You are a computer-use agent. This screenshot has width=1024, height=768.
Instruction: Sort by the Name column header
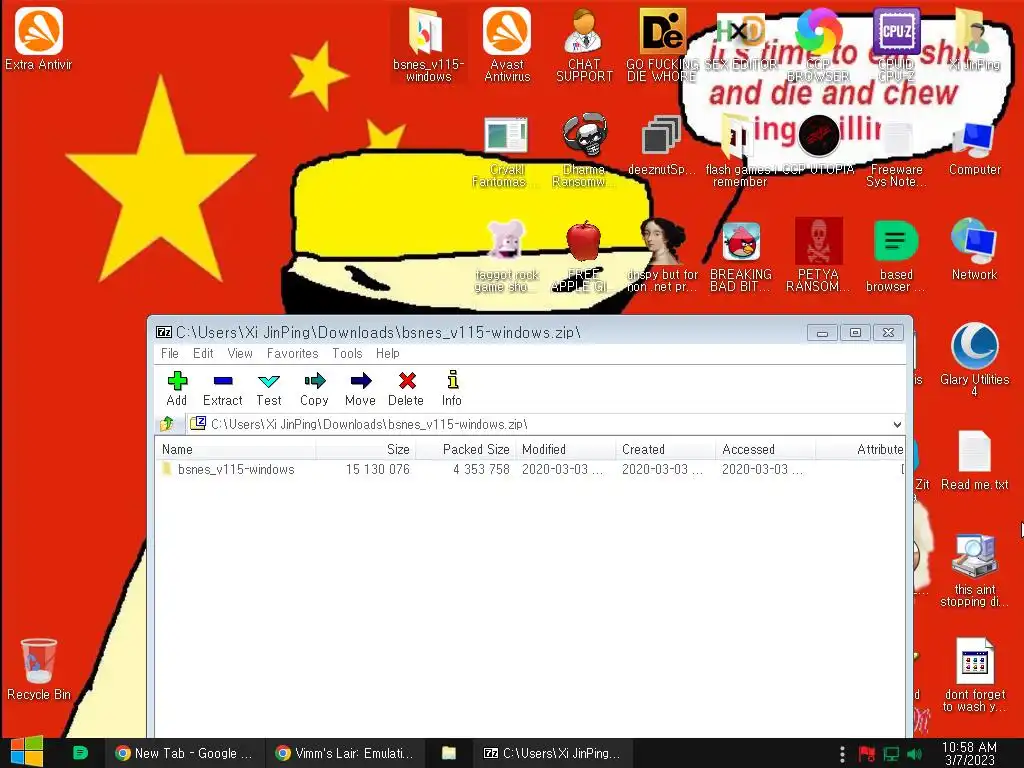[236, 449]
